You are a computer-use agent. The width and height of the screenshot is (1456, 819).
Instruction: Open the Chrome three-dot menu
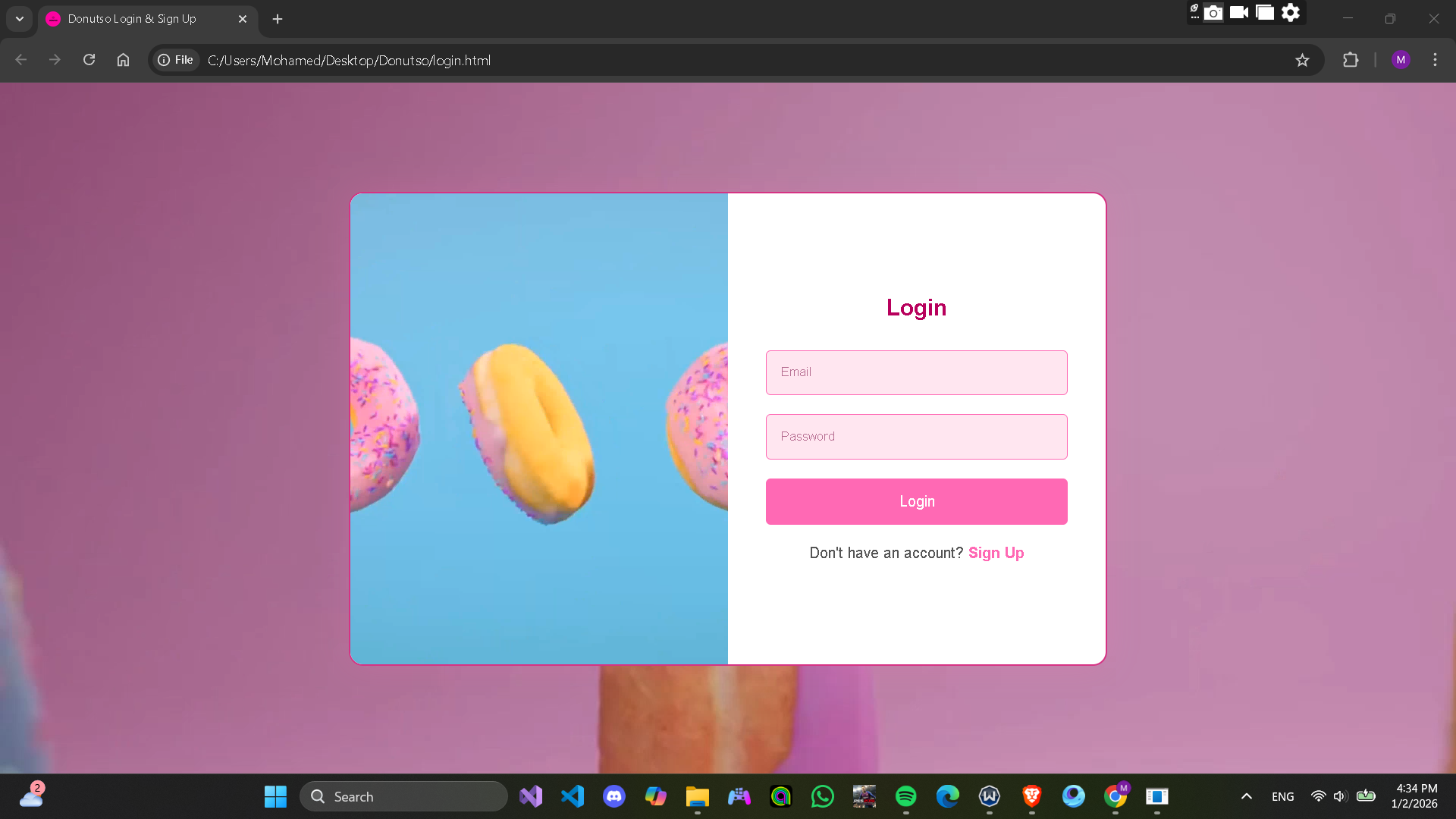point(1435,60)
